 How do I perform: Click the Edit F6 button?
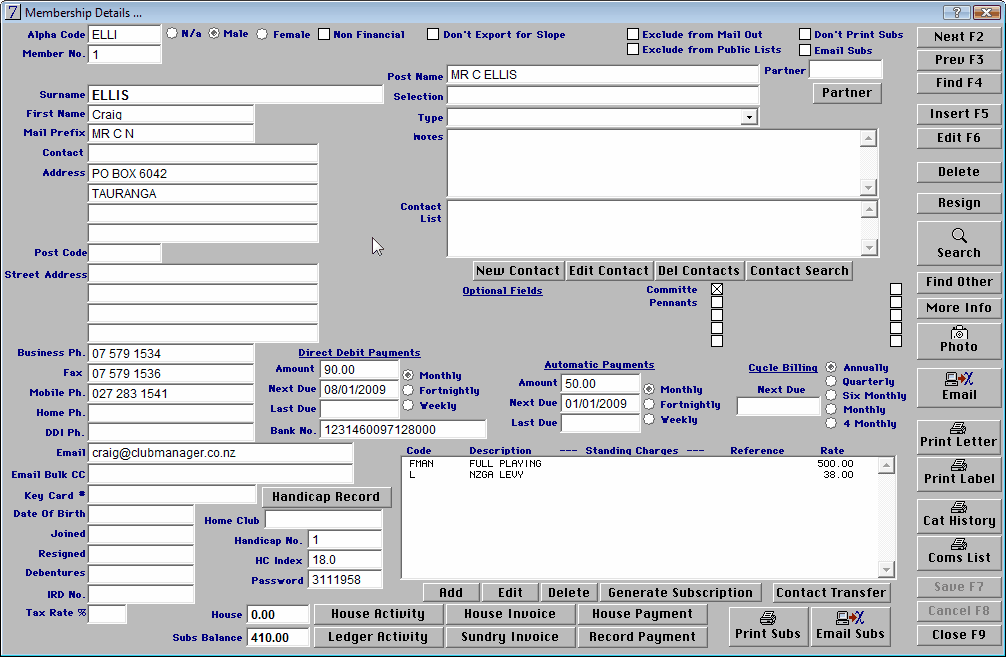[x=959, y=137]
